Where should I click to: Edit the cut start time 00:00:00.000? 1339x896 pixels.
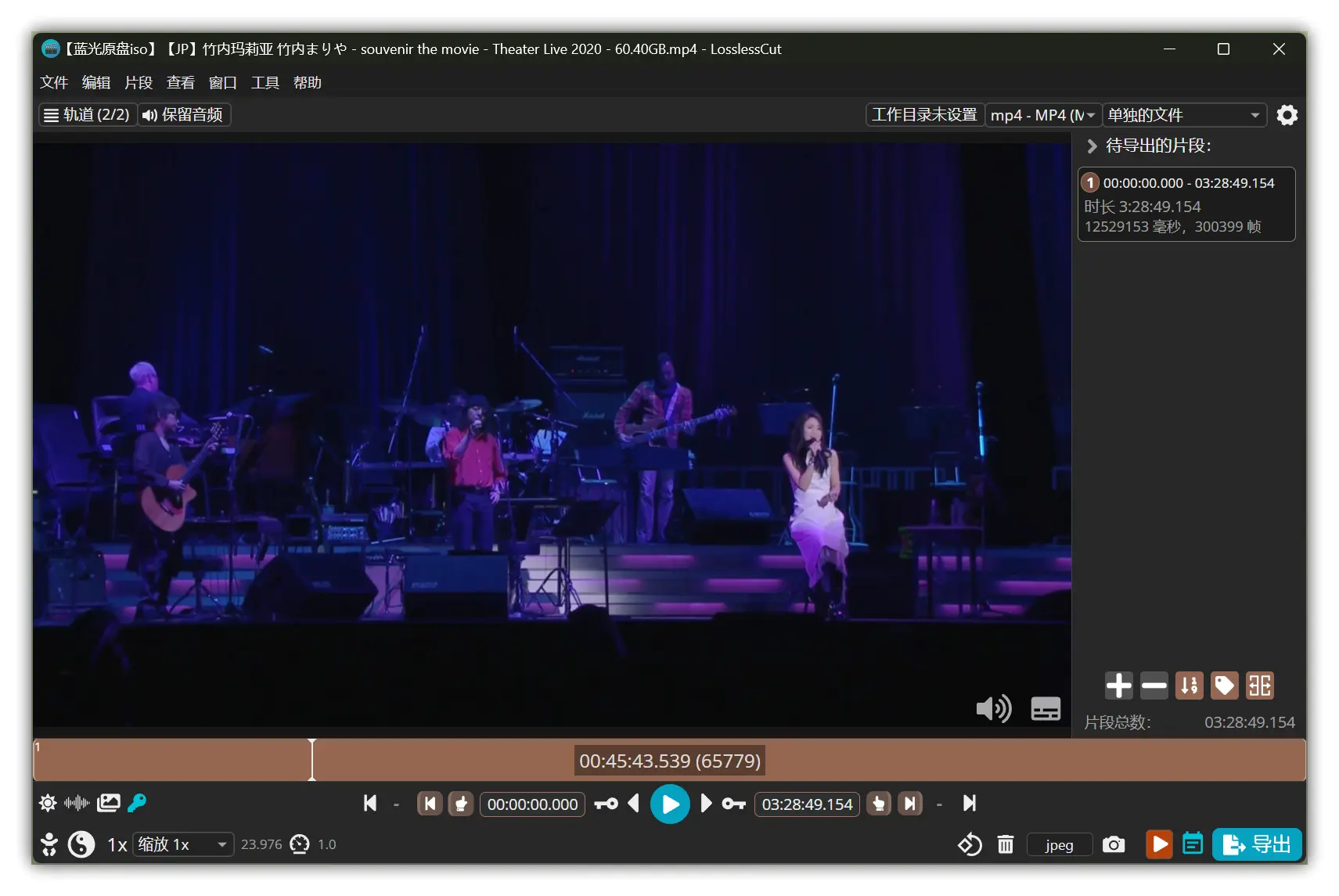(532, 804)
